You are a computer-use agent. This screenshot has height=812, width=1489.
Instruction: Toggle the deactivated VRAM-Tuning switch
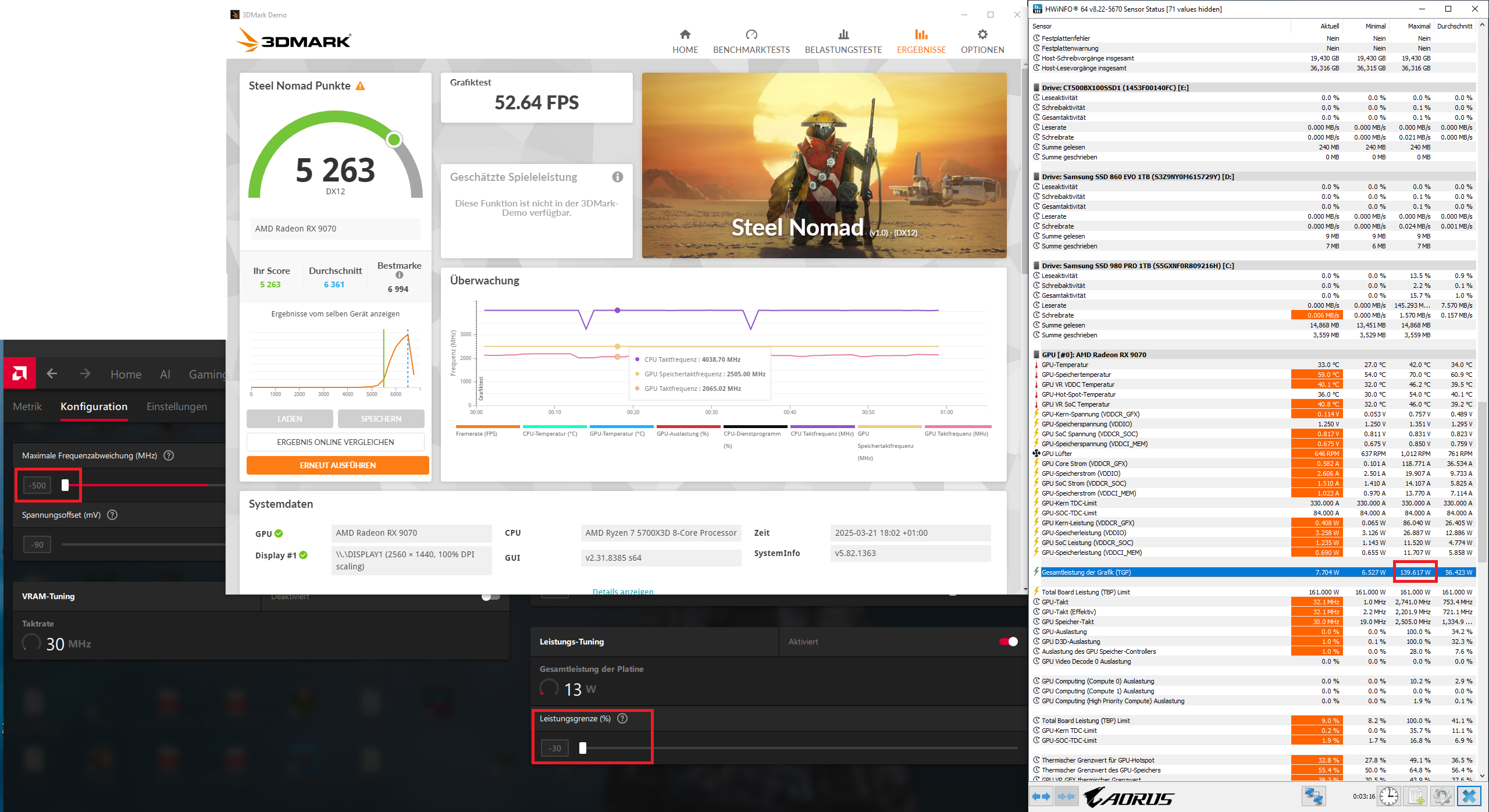[490, 597]
